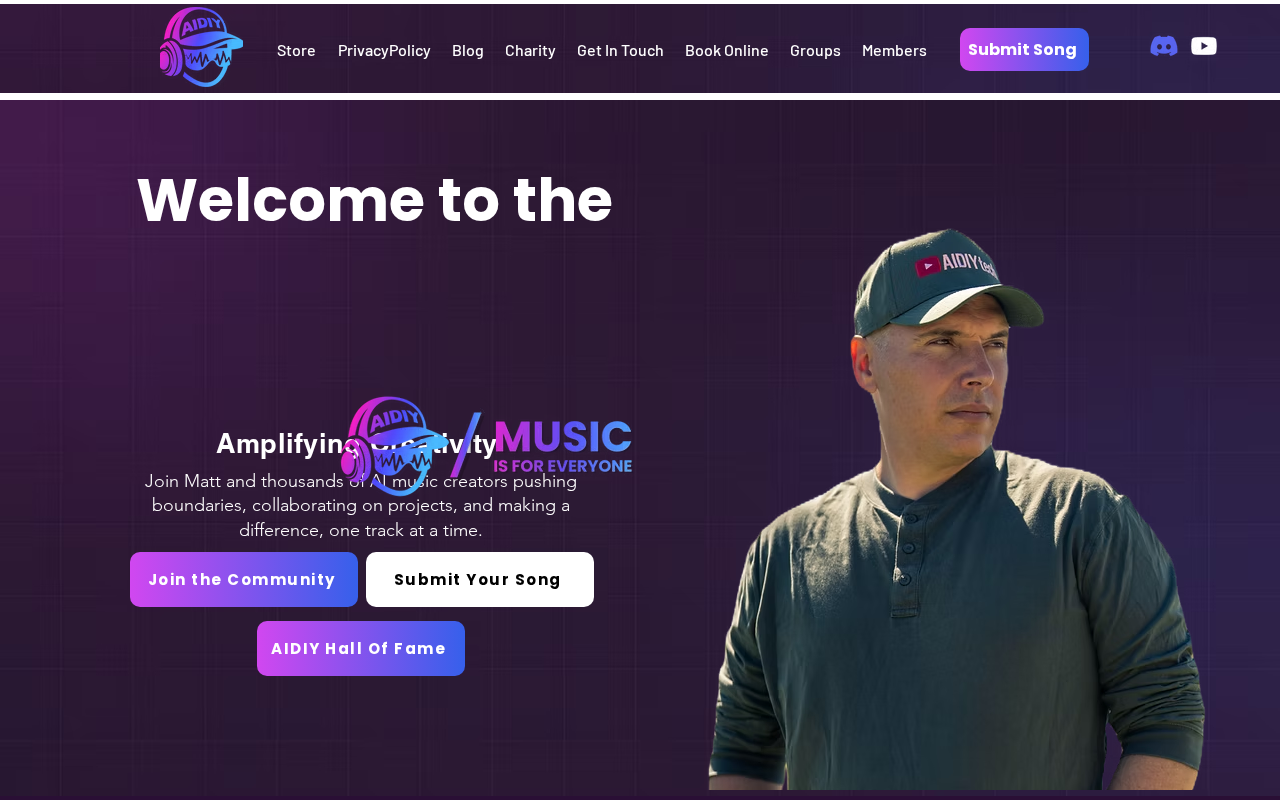This screenshot has width=1280, height=800.
Task: Click the Submit Song header button
Action: pos(1024,49)
